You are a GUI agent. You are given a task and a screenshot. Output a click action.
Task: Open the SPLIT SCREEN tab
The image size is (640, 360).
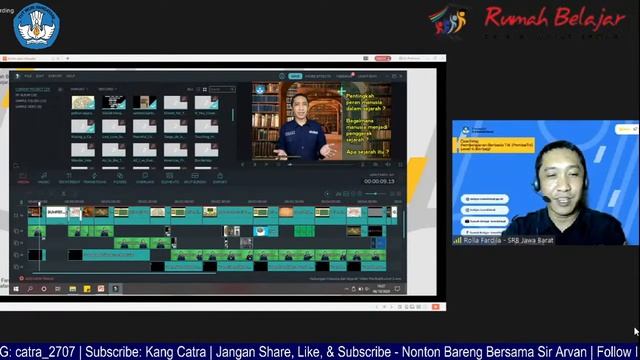195,178
